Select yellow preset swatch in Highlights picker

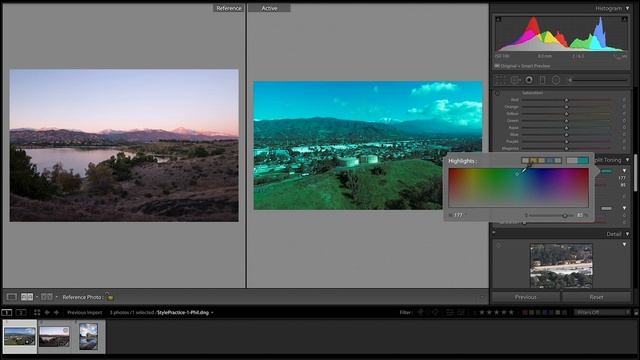coord(533,160)
